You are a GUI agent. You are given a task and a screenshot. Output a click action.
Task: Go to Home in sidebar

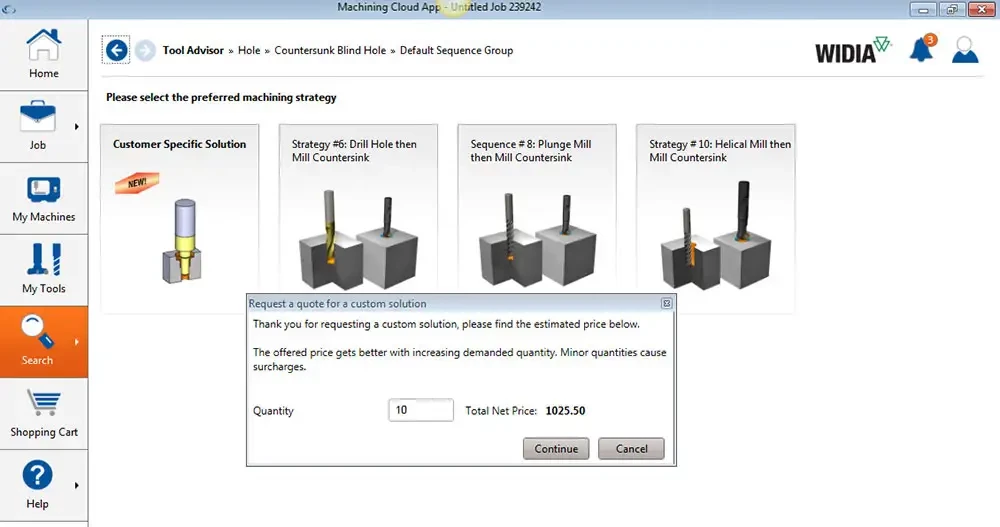pos(43,54)
